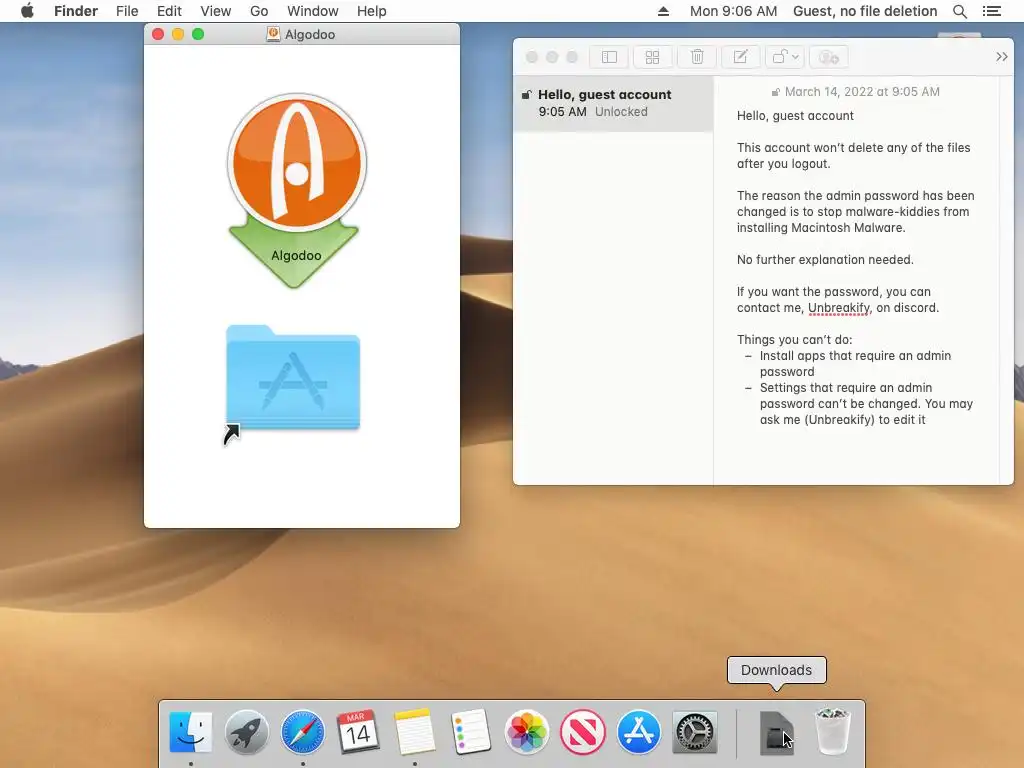This screenshot has width=1024, height=768.
Task: Open Spotlight search in menu bar
Action: coord(959,11)
